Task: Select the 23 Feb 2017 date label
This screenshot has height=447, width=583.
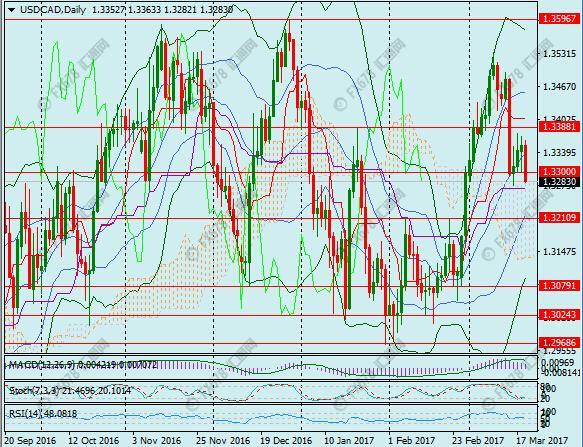Action: pos(477,441)
